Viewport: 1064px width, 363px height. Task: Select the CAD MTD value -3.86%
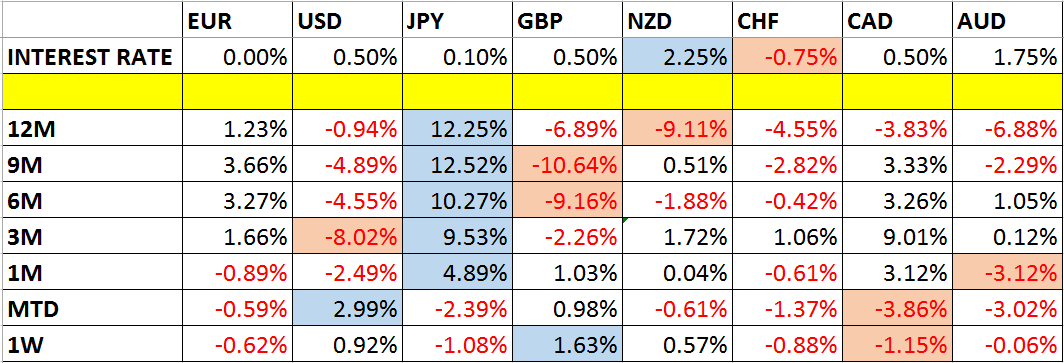[x=897, y=308]
